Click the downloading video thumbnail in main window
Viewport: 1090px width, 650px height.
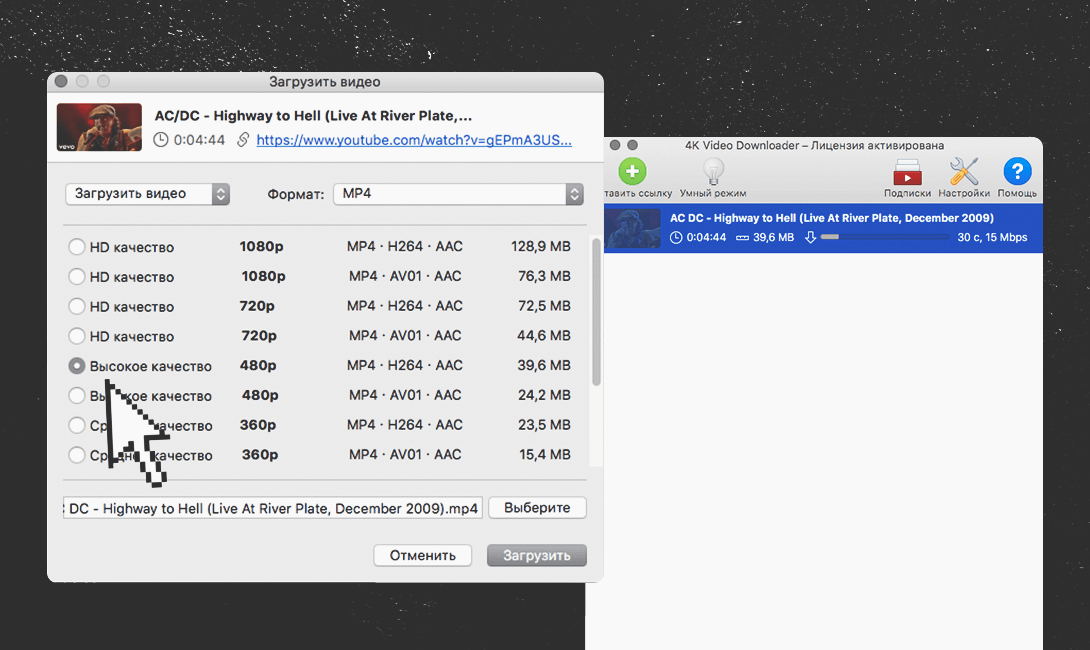[x=632, y=228]
